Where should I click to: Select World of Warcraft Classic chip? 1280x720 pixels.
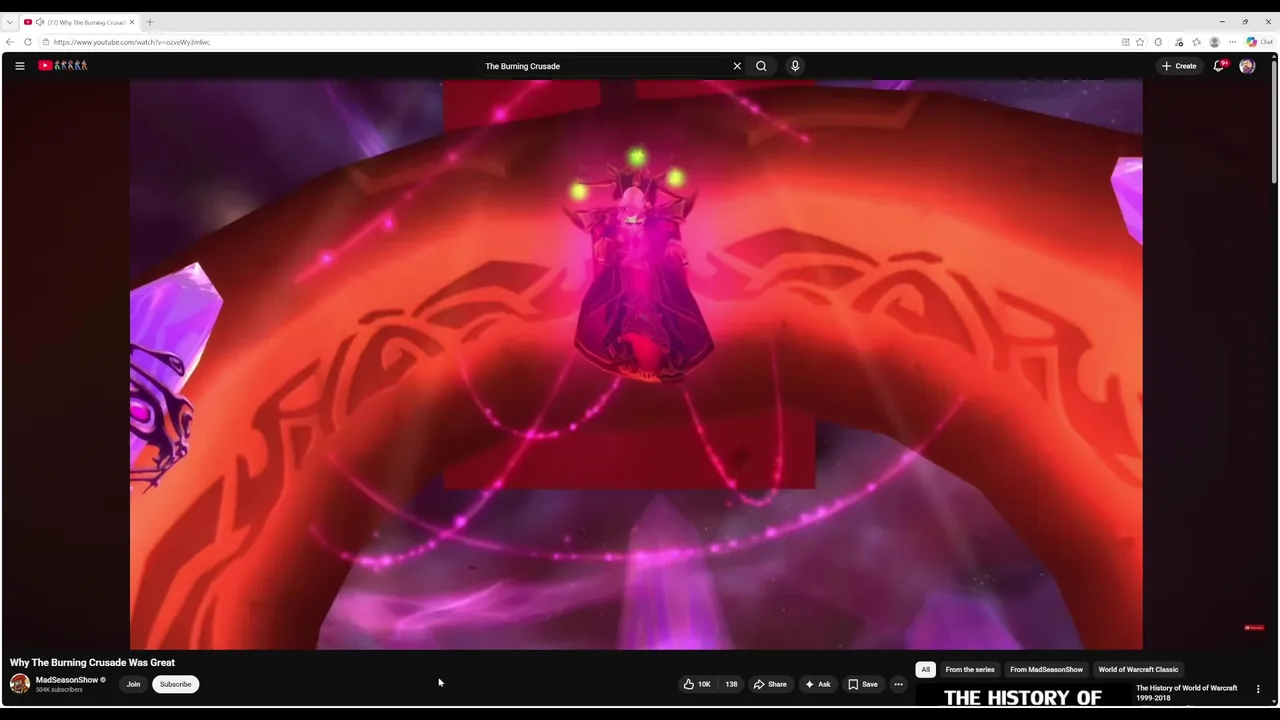tap(1138, 669)
